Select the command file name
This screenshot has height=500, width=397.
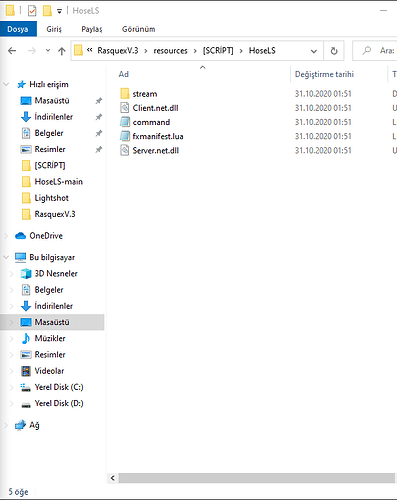[151, 122]
